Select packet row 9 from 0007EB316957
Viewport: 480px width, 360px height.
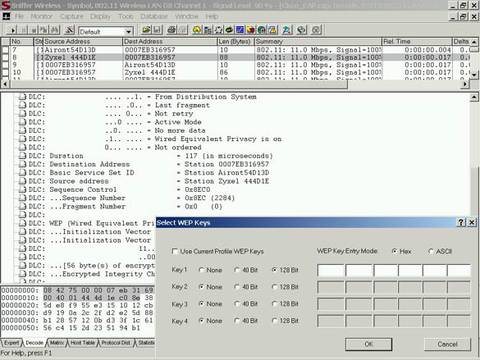(234, 65)
